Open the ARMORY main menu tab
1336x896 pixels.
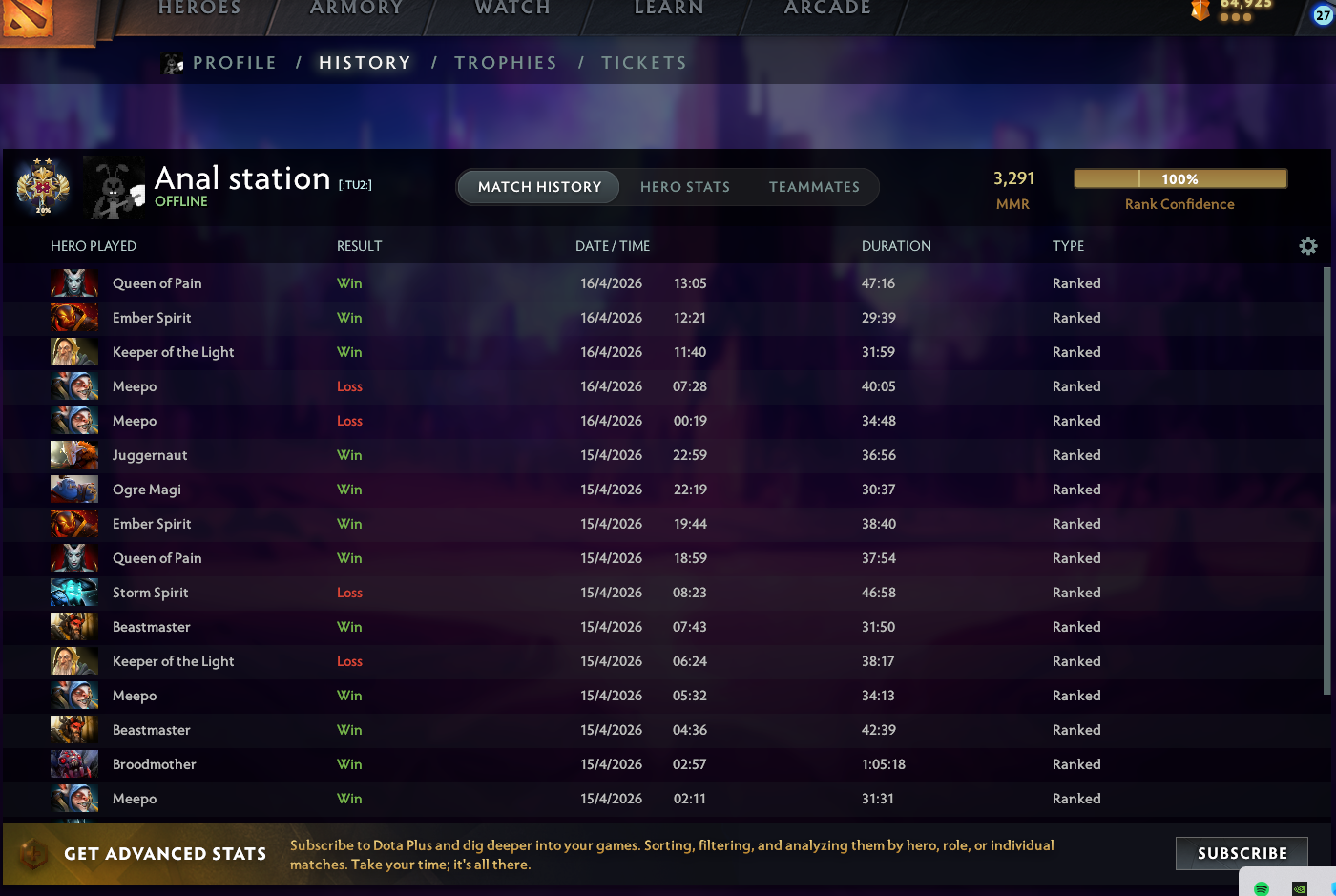(x=356, y=9)
